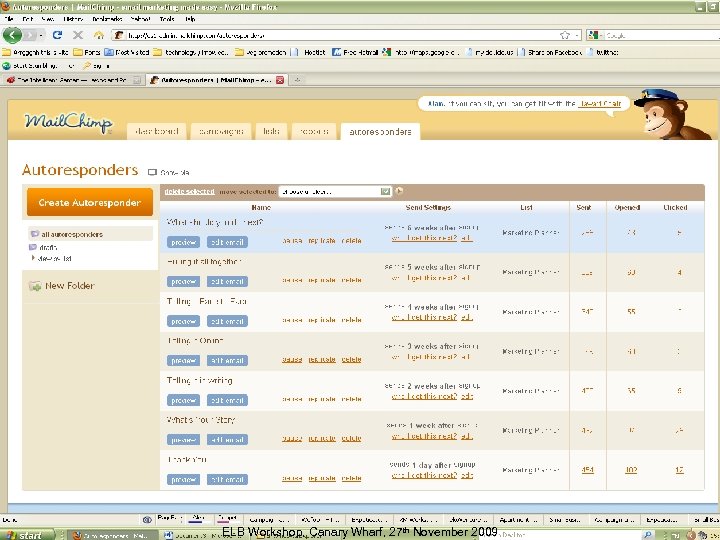Click the drafts folder icon in sidebar

pos(33,248)
